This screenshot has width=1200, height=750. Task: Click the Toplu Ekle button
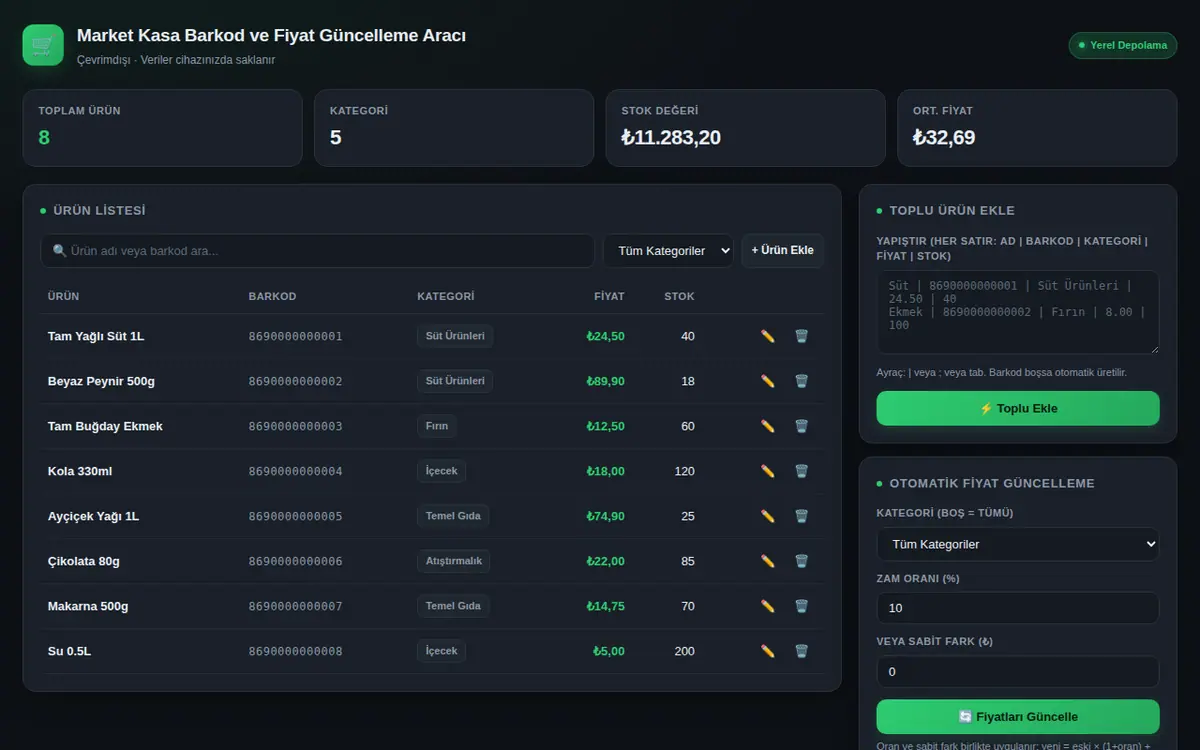pyautogui.click(x=1018, y=408)
